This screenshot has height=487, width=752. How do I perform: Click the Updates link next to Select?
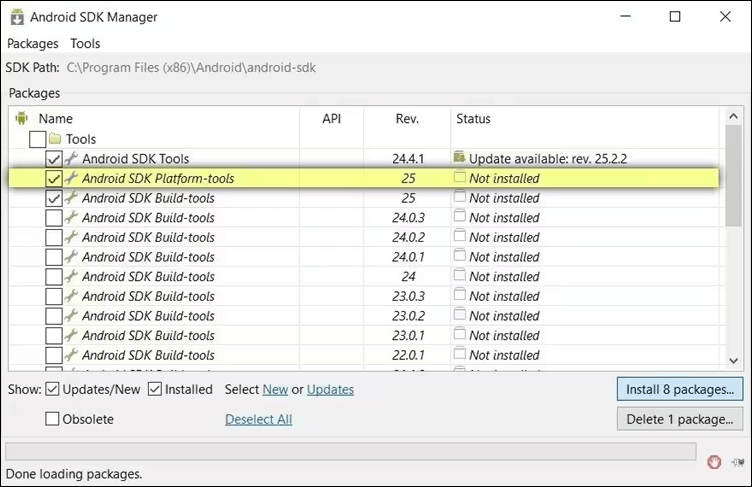click(330, 389)
